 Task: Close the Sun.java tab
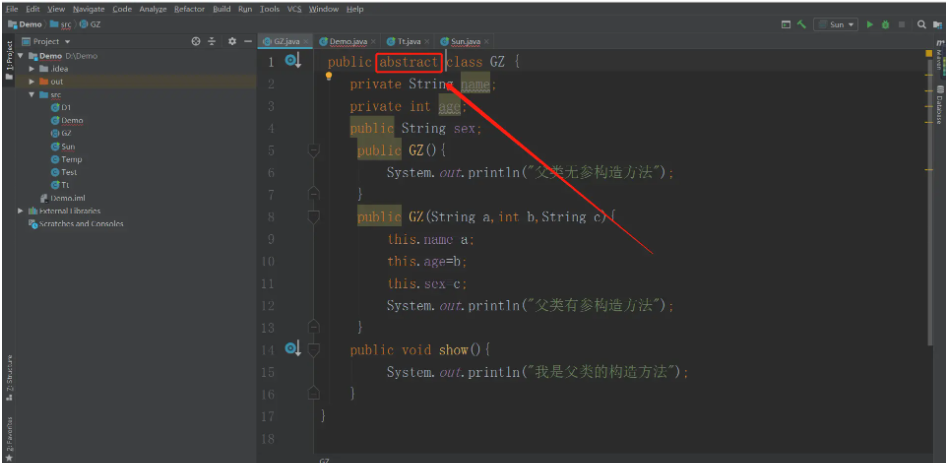[x=486, y=42]
